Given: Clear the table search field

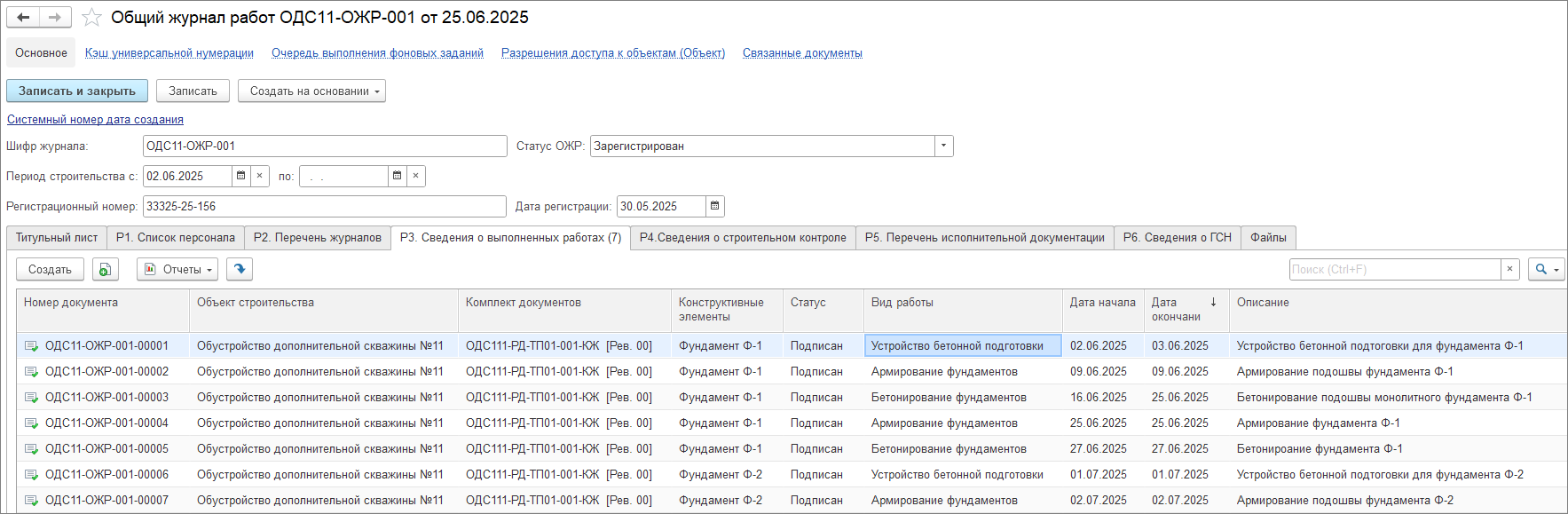Looking at the screenshot, I should (1510, 269).
